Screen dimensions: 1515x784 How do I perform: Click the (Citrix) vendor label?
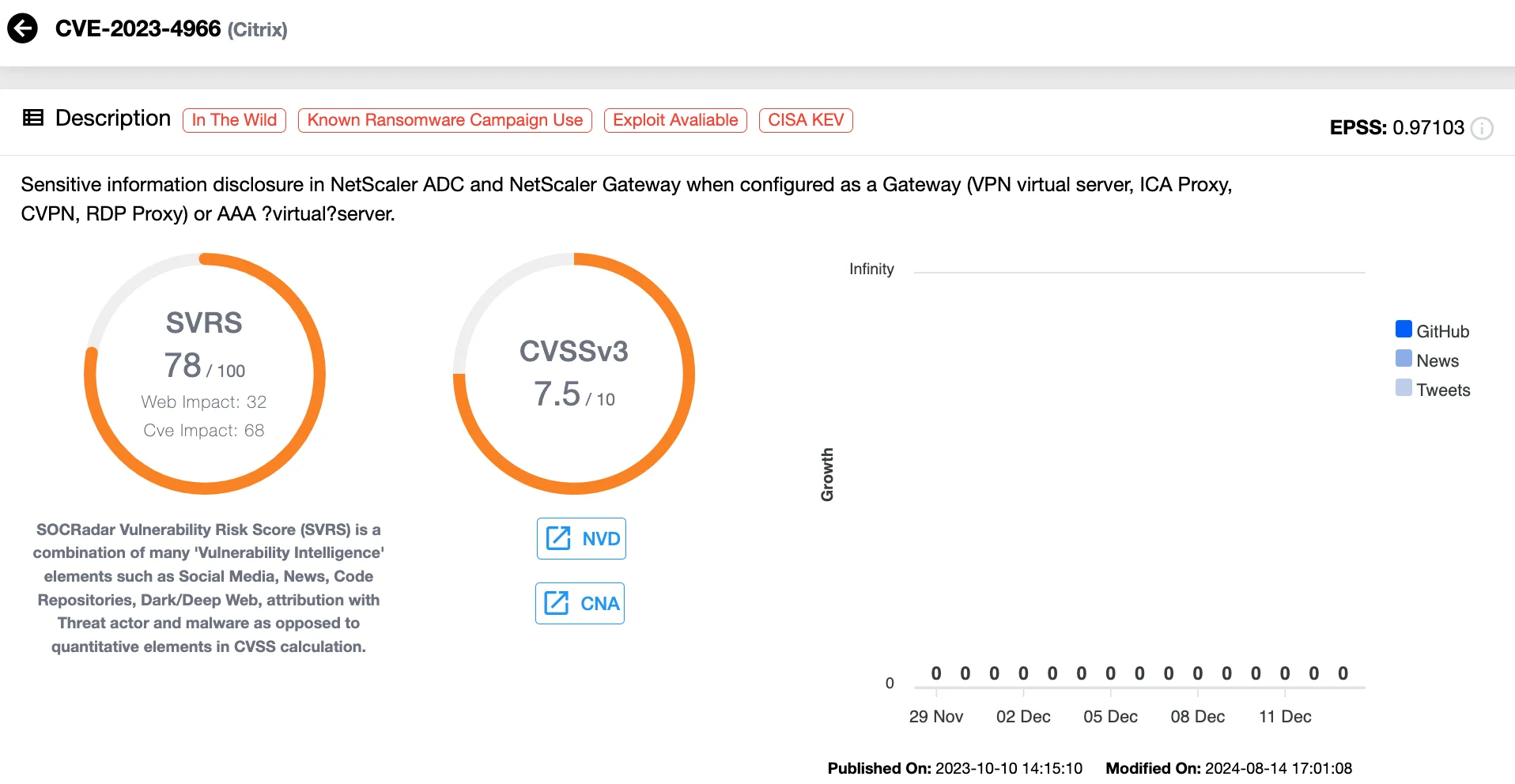click(x=258, y=30)
